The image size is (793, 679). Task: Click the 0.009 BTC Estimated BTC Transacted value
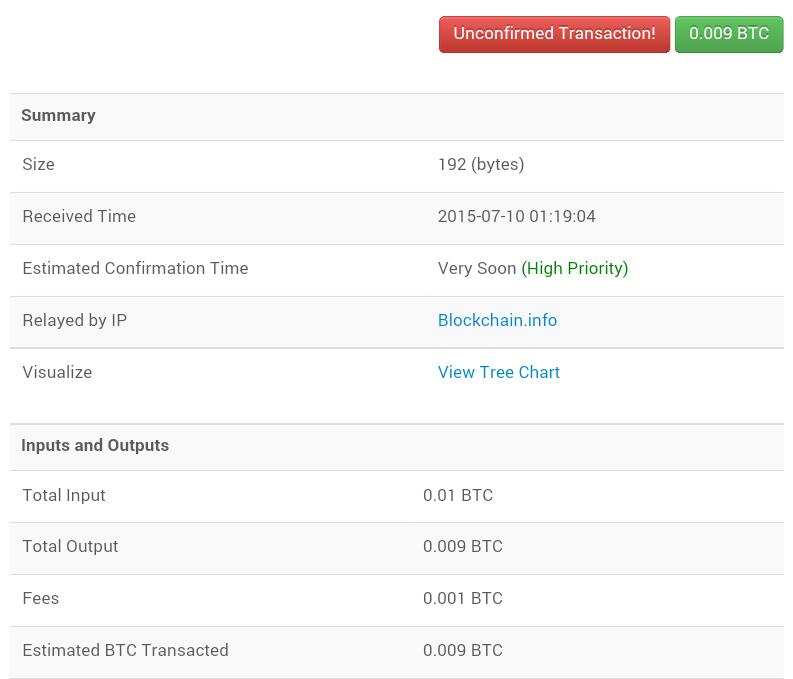pos(463,650)
